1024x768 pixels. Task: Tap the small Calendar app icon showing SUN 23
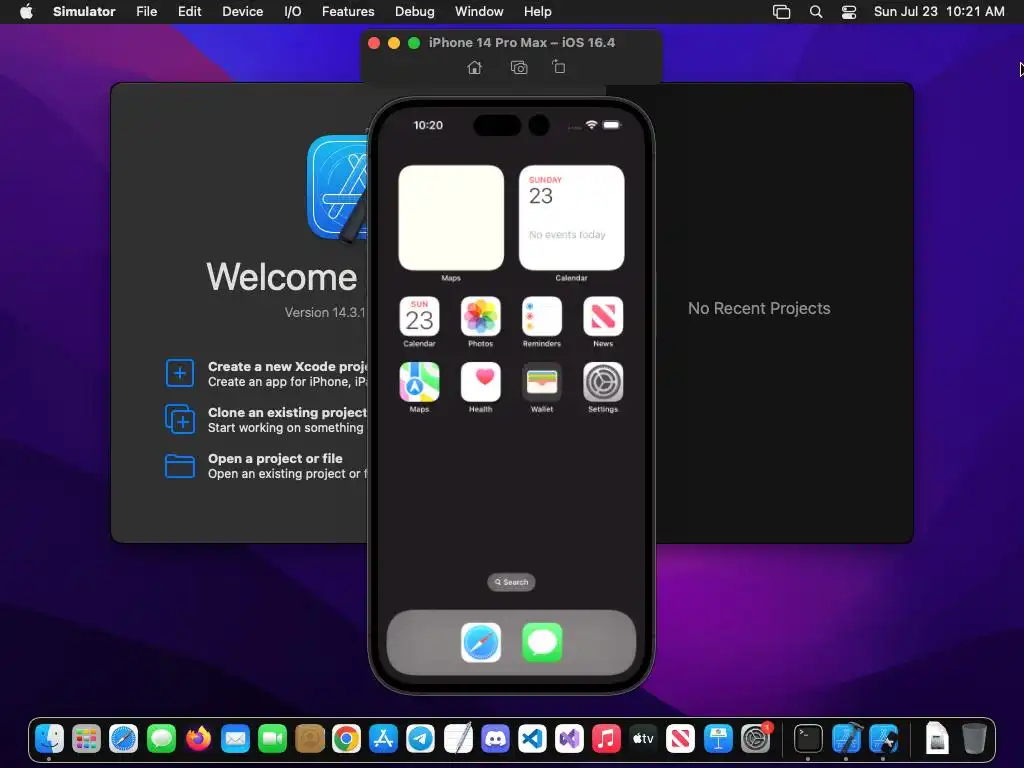419,317
